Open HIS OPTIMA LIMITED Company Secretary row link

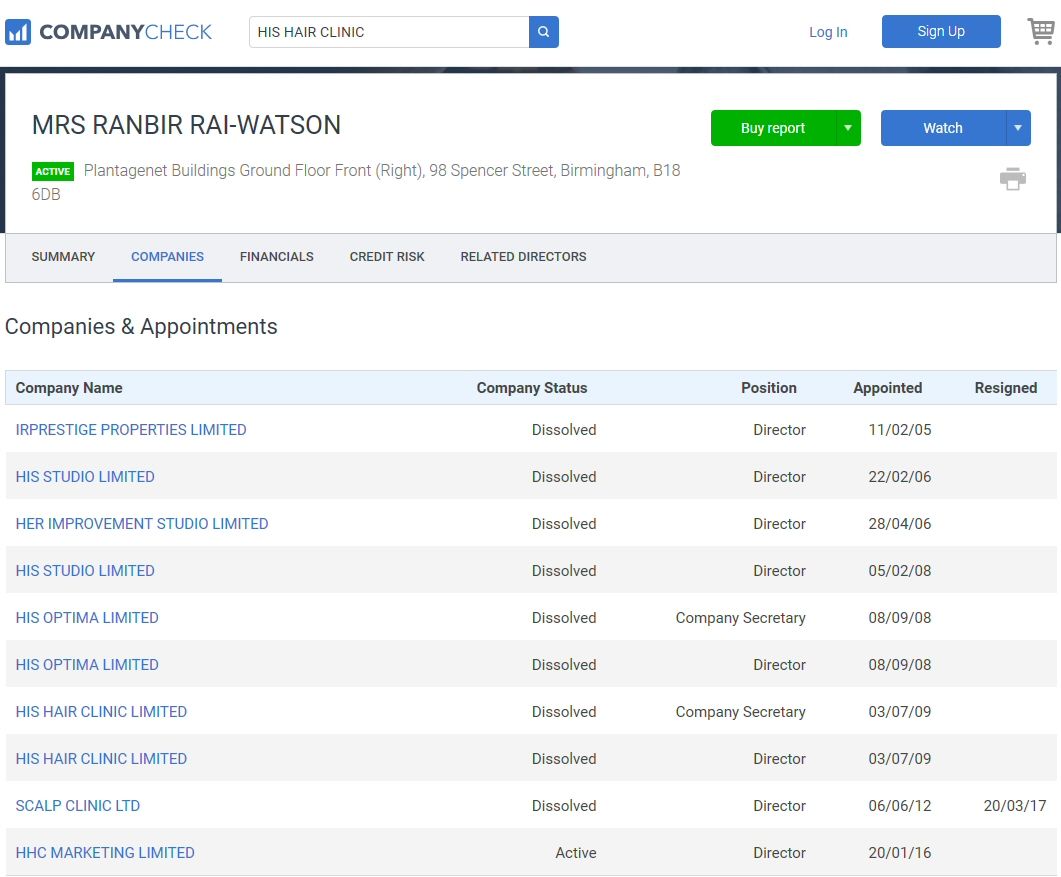coord(87,618)
